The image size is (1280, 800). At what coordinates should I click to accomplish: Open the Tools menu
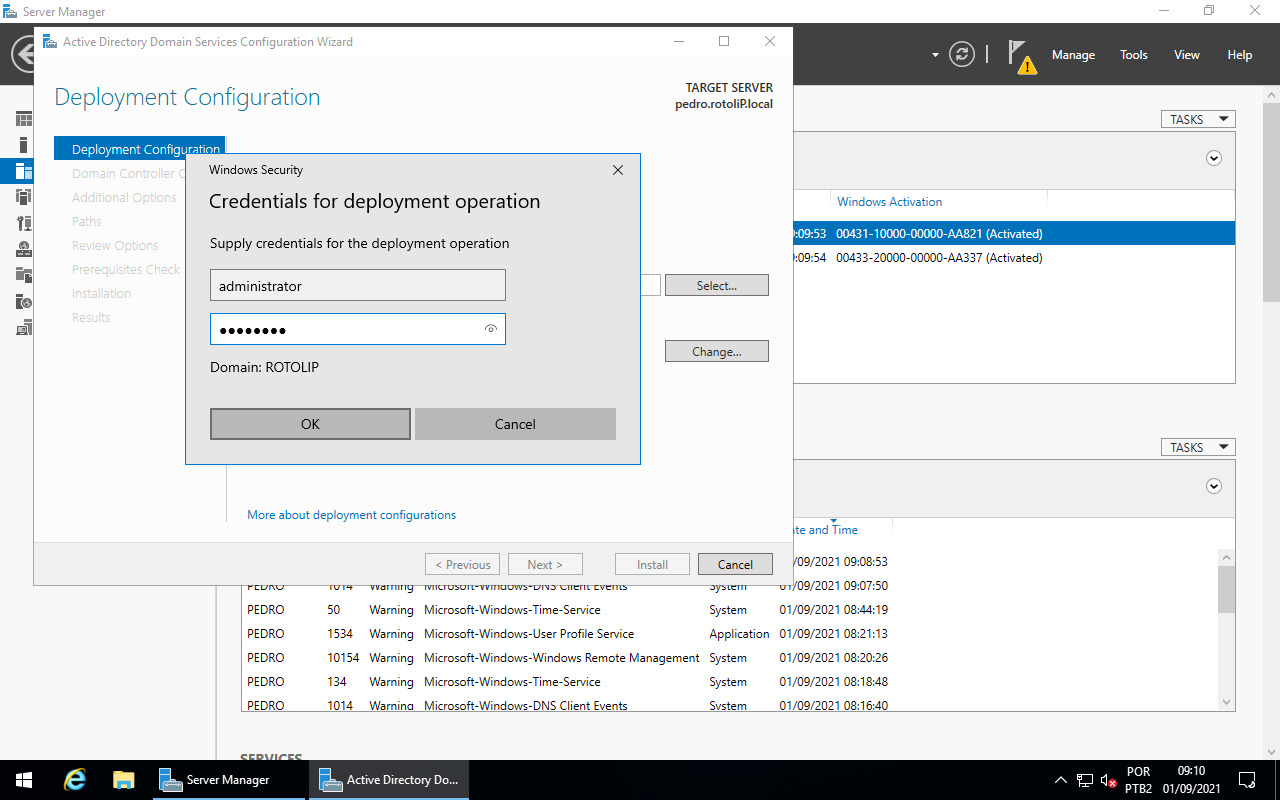pyautogui.click(x=1133, y=55)
